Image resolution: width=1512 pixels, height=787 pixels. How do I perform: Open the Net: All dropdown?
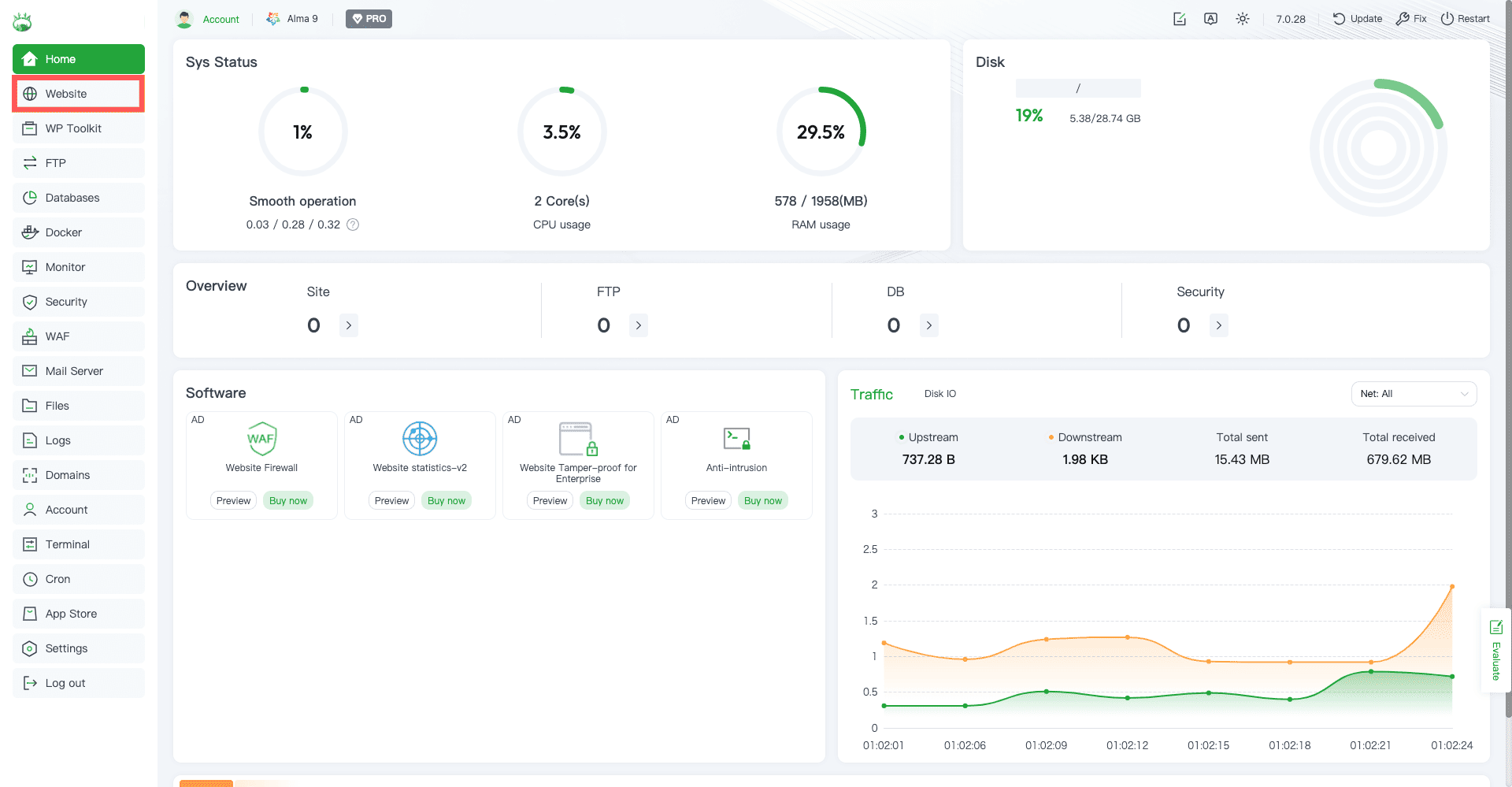point(1414,394)
